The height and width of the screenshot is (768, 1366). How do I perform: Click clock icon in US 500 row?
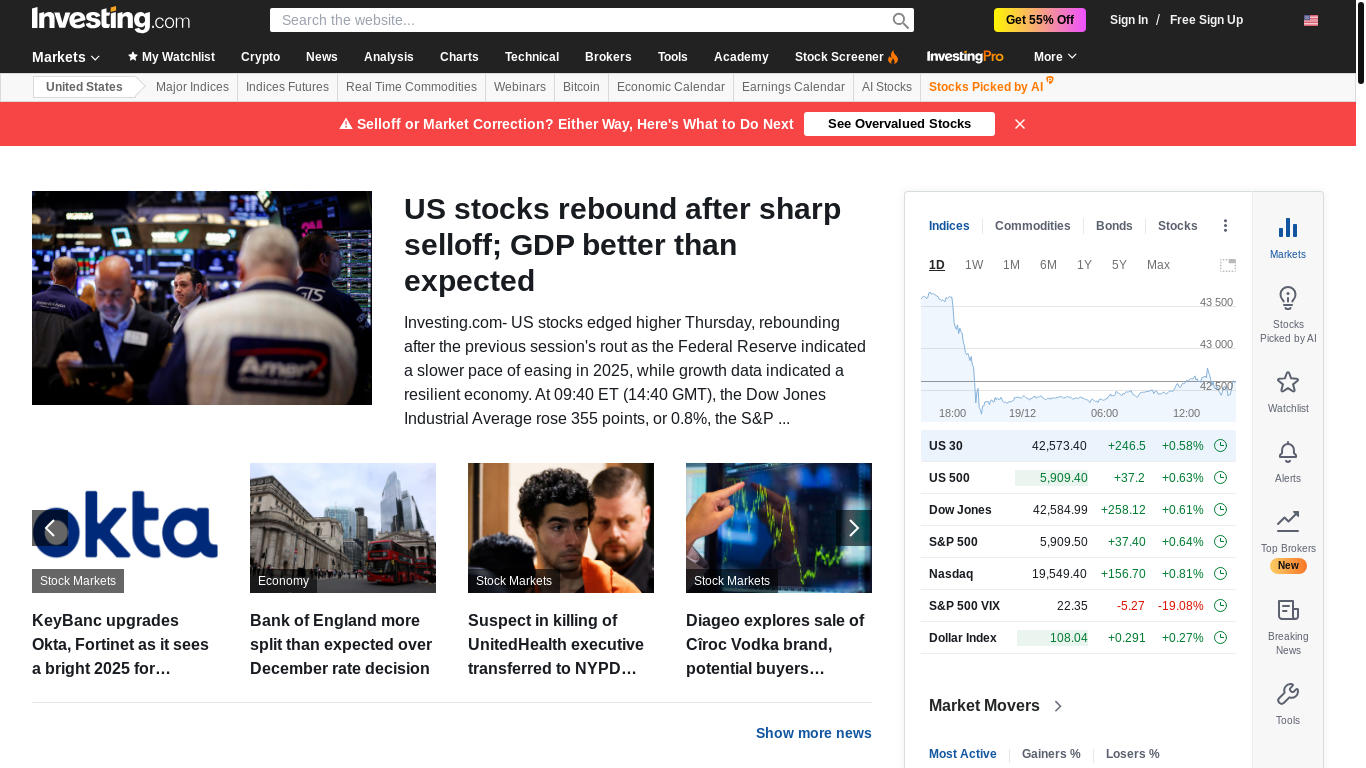pyautogui.click(x=1220, y=478)
